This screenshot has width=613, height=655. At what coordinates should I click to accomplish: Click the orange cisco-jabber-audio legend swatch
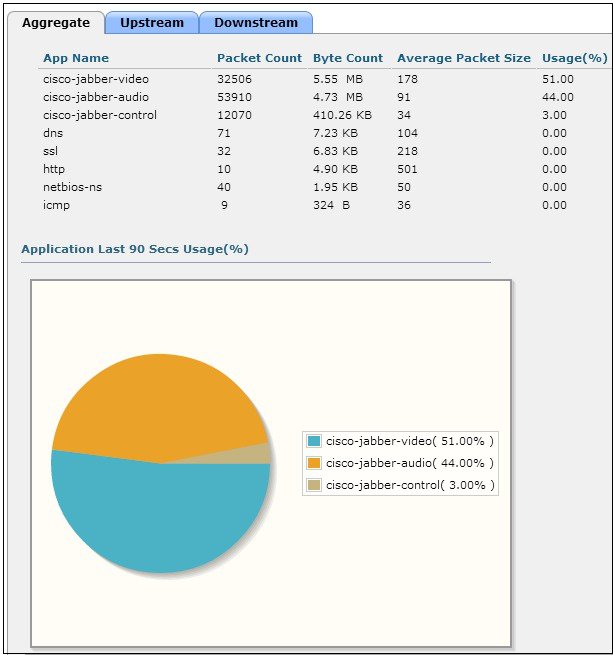[314, 463]
